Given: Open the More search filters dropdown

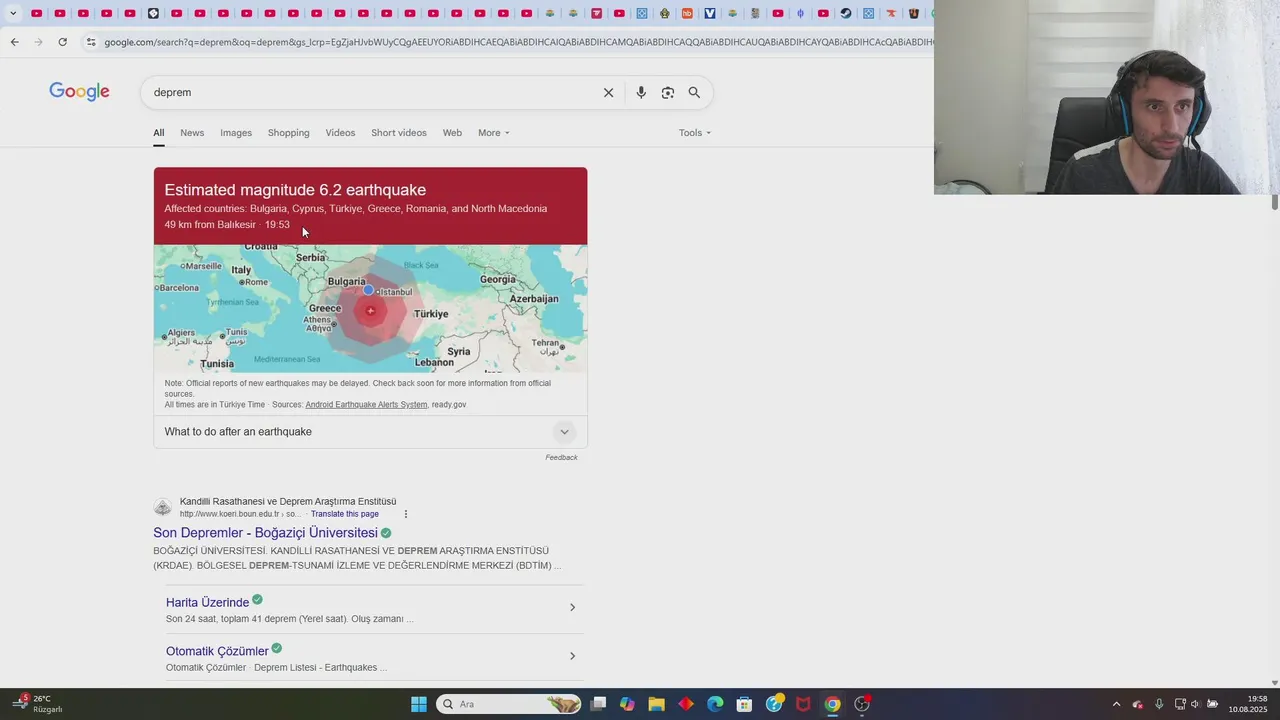Looking at the screenshot, I should [494, 133].
